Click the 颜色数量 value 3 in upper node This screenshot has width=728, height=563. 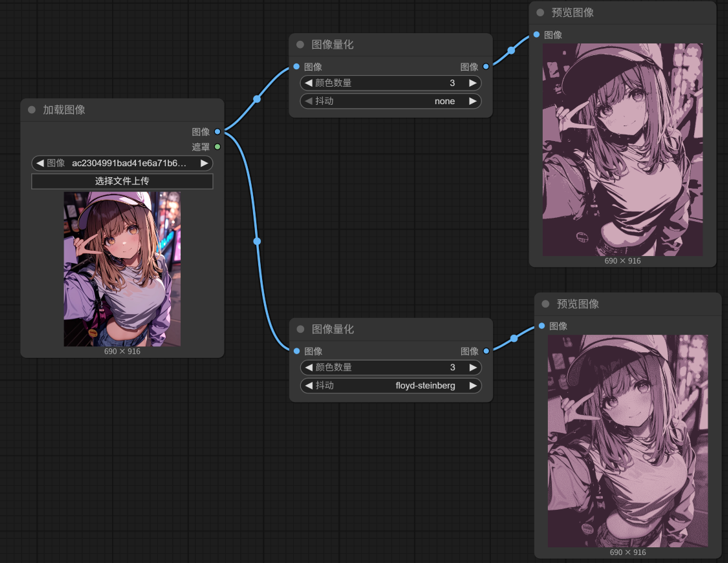452,83
